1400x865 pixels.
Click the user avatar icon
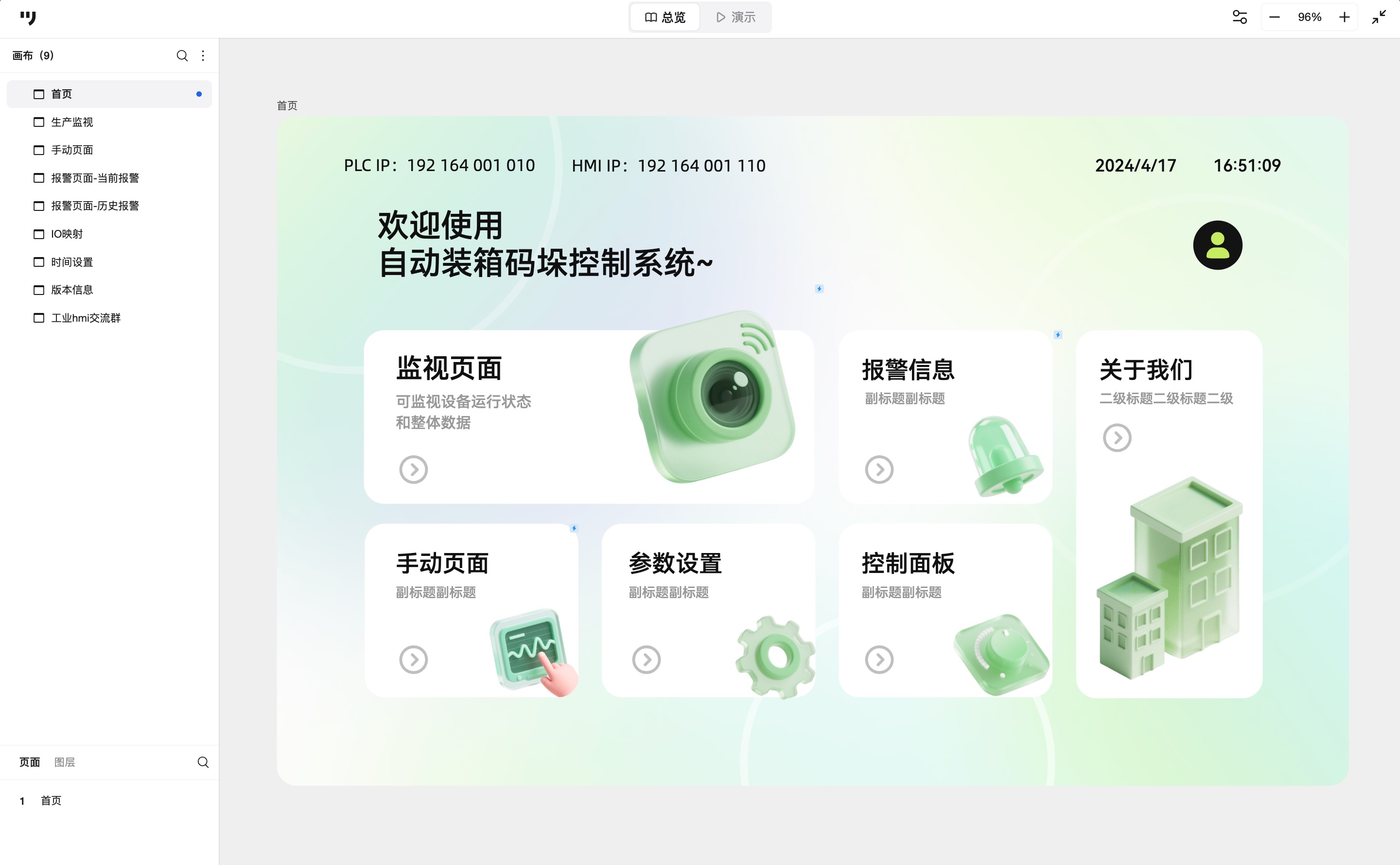click(1218, 245)
